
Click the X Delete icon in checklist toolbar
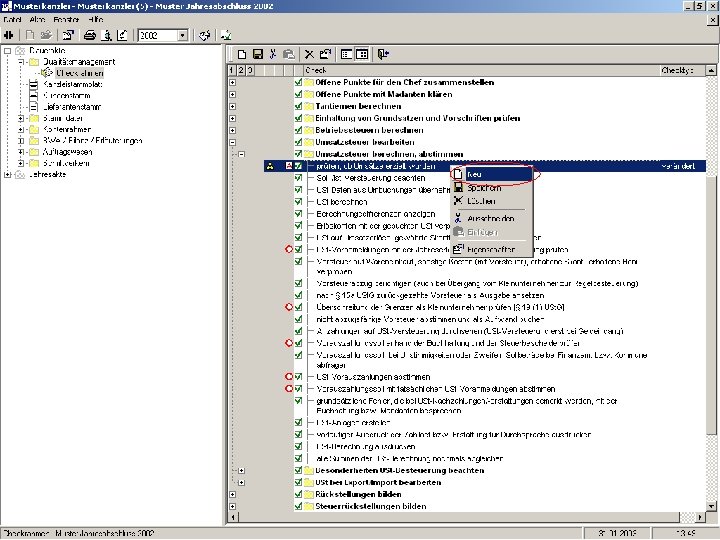coord(309,55)
